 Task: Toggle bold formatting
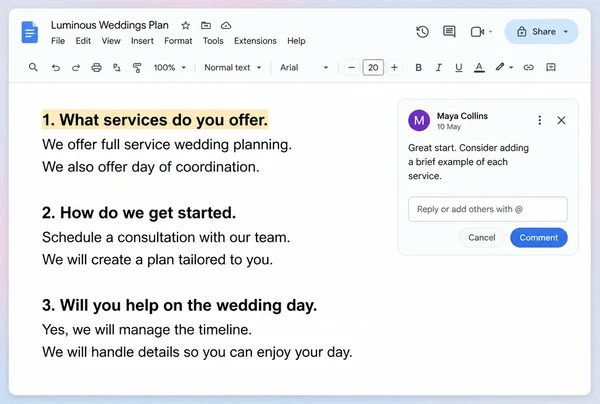419,68
